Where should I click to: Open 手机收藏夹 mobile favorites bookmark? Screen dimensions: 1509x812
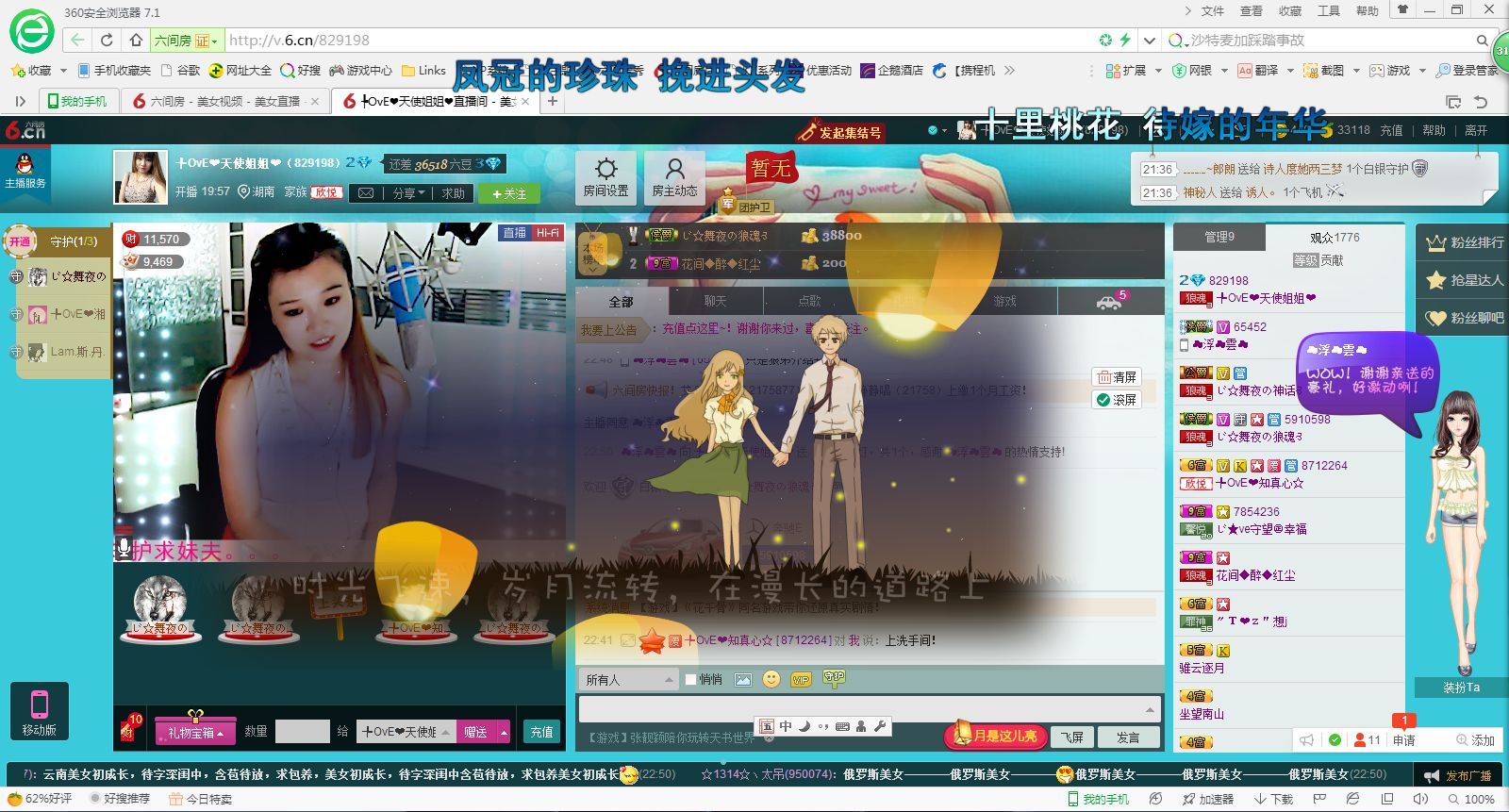[114, 71]
